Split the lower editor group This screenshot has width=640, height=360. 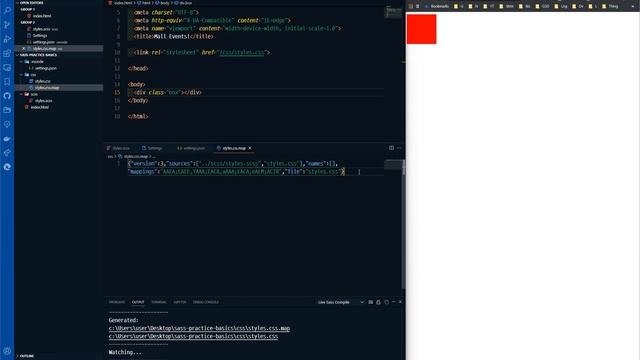(391, 148)
